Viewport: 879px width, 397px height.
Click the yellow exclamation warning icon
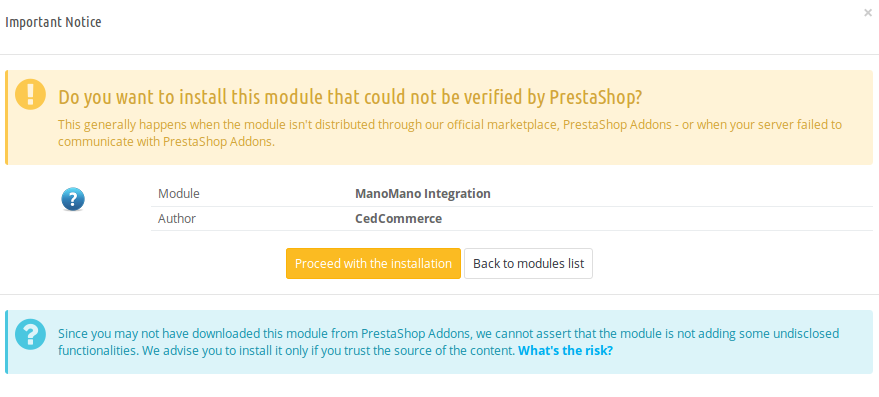click(30, 94)
